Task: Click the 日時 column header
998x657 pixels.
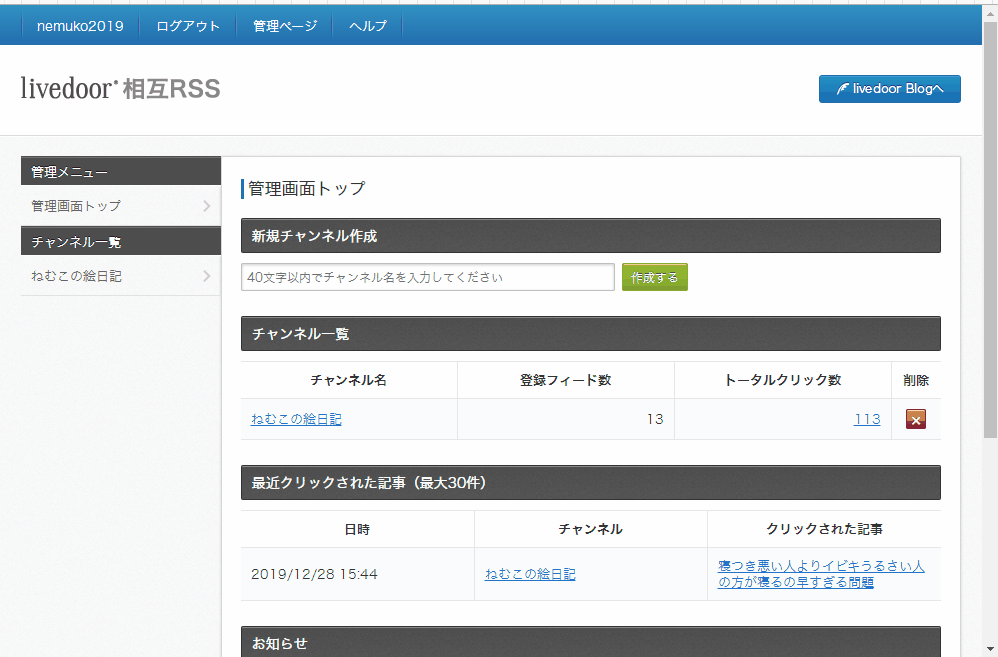Action: [357, 529]
